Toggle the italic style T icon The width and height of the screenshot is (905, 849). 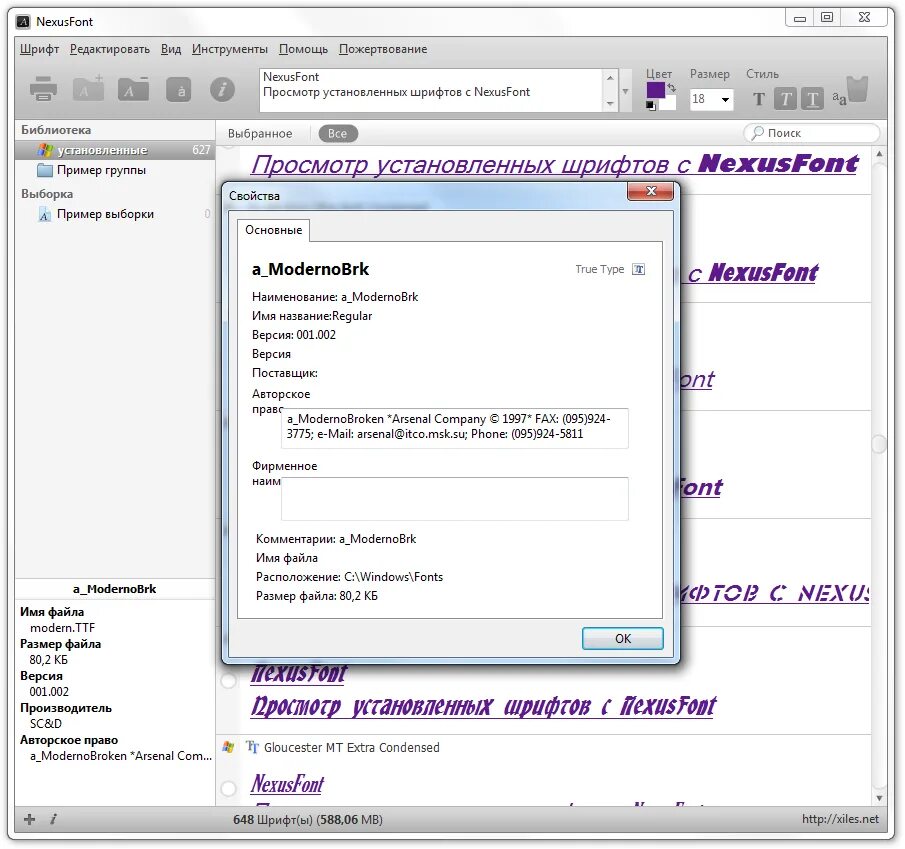pyautogui.click(x=786, y=99)
